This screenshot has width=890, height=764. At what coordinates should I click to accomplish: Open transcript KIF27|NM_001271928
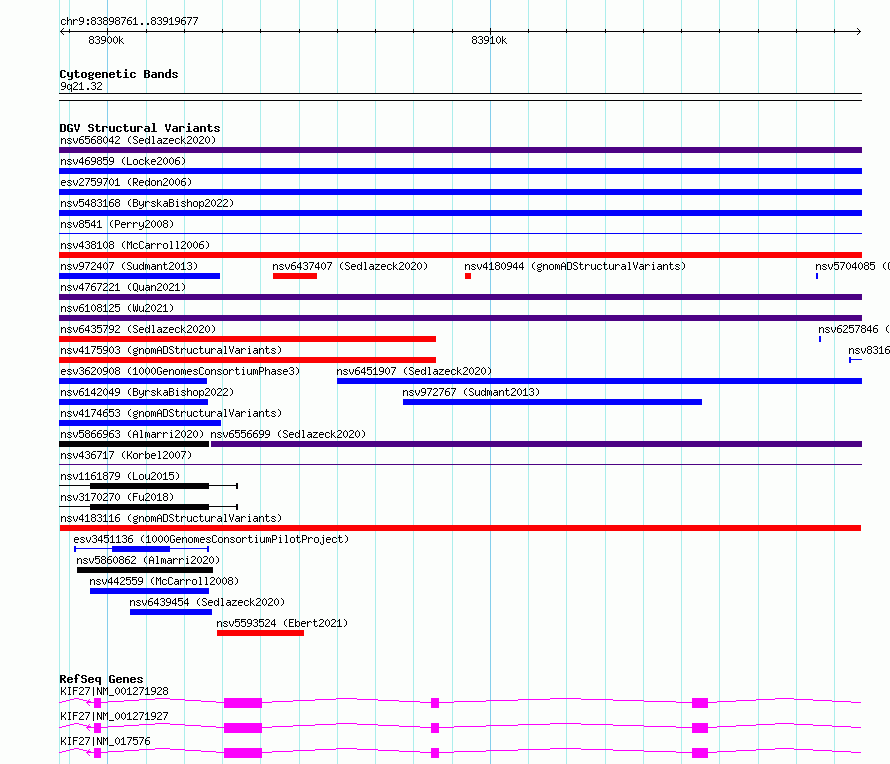pyautogui.click(x=114, y=691)
